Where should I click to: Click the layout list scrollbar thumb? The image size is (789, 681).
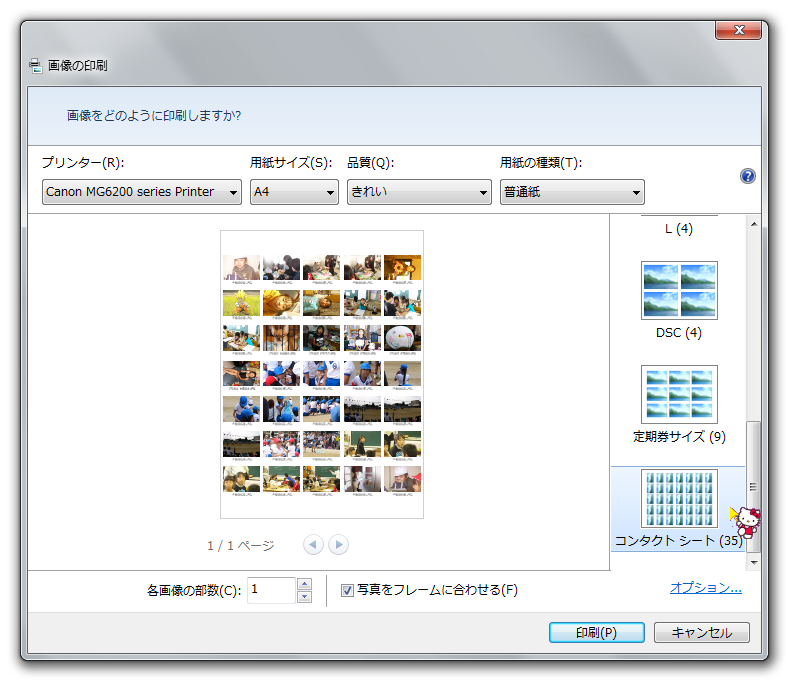pos(755,486)
